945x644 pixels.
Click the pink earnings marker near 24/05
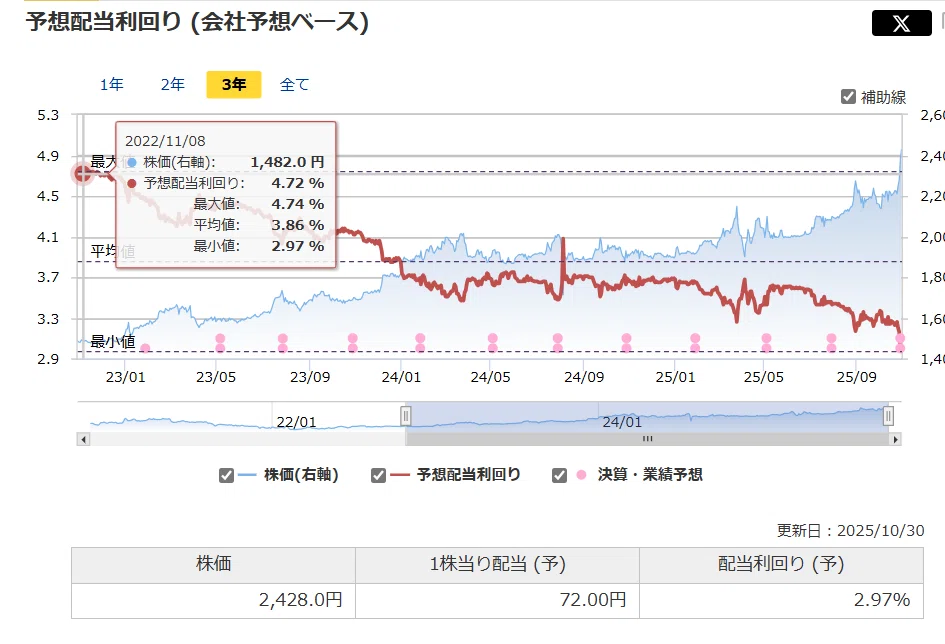[492, 343]
